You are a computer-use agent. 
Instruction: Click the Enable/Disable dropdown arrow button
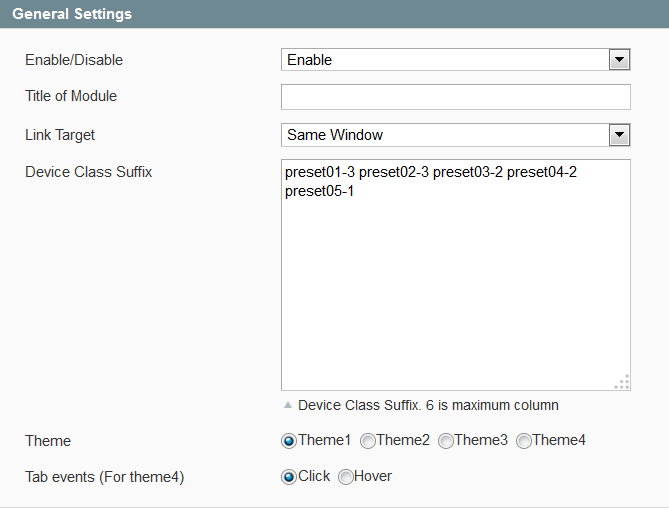(619, 60)
